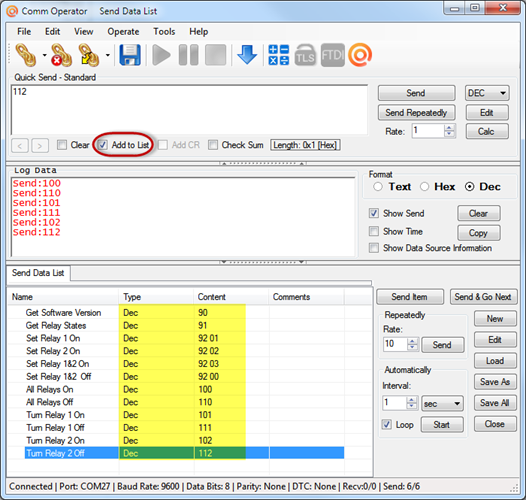Uncheck the Loop checkbox
The width and height of the screenshot is (526, 500).
(386, 424)
